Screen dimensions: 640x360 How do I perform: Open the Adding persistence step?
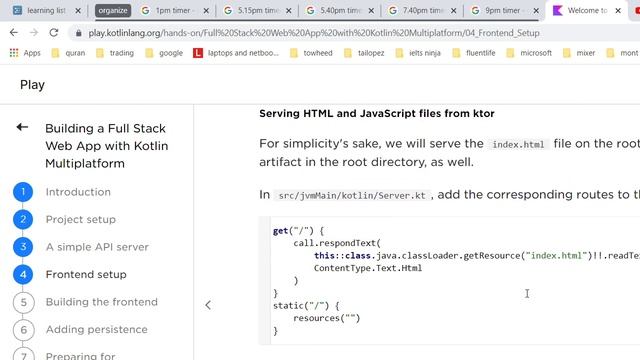[x=97, y=329]
